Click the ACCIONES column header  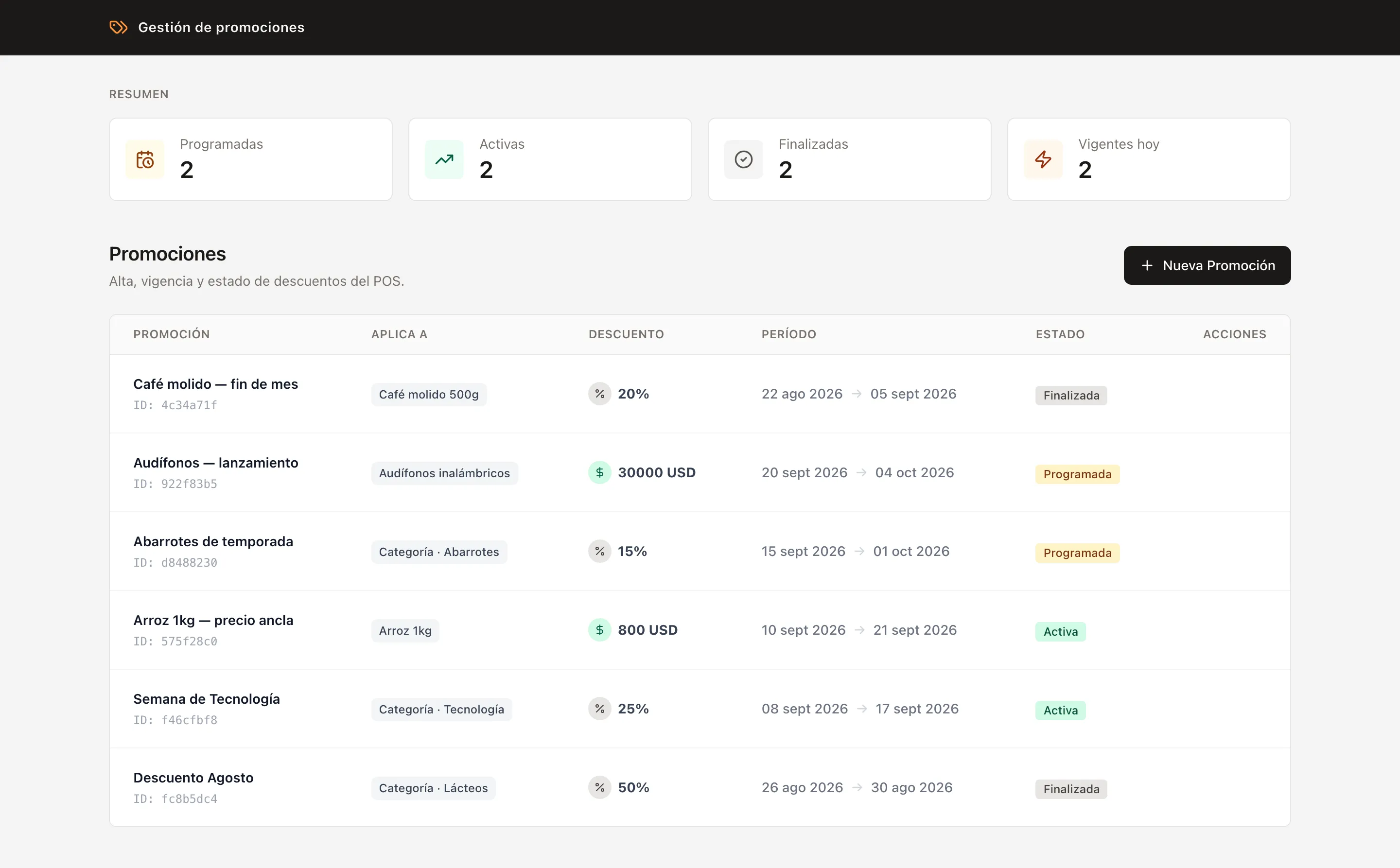click(x=1235, y=334)
